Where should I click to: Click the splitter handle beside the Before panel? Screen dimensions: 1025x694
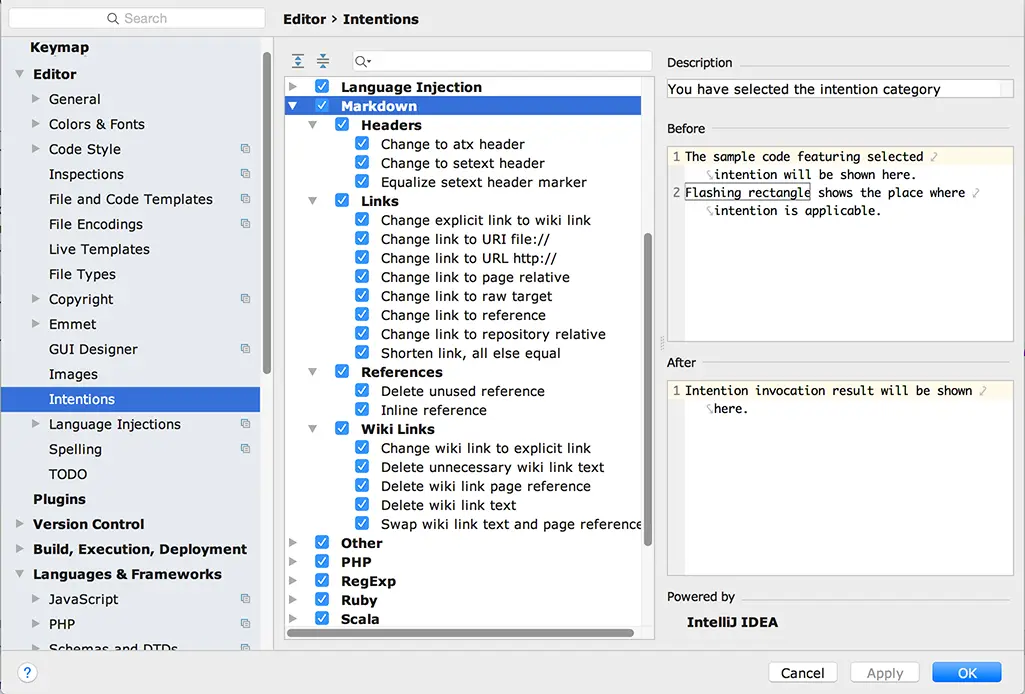pyautogui.click(x=662, y=342)
